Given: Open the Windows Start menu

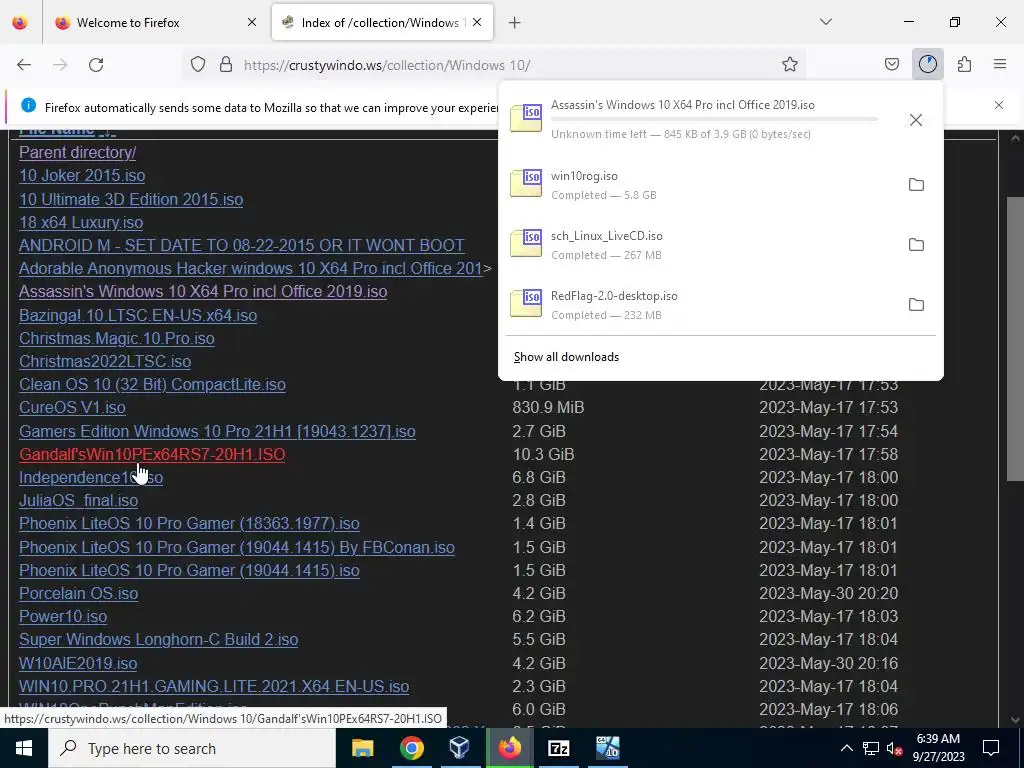Looking at the screenshot, I should (24, 748).
